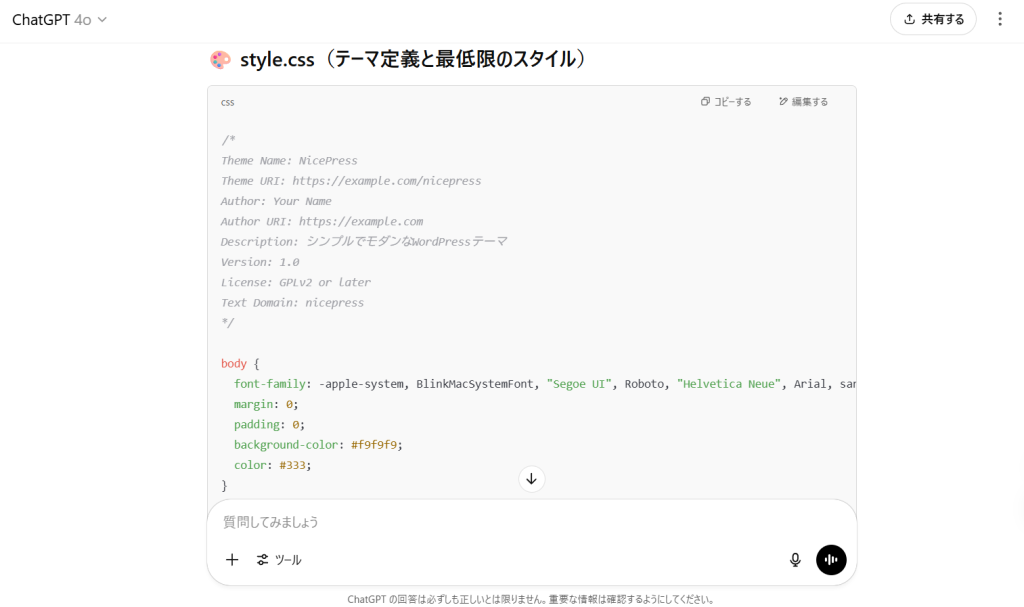
Task: Click the css language label in code header
Action: [228, 102]
